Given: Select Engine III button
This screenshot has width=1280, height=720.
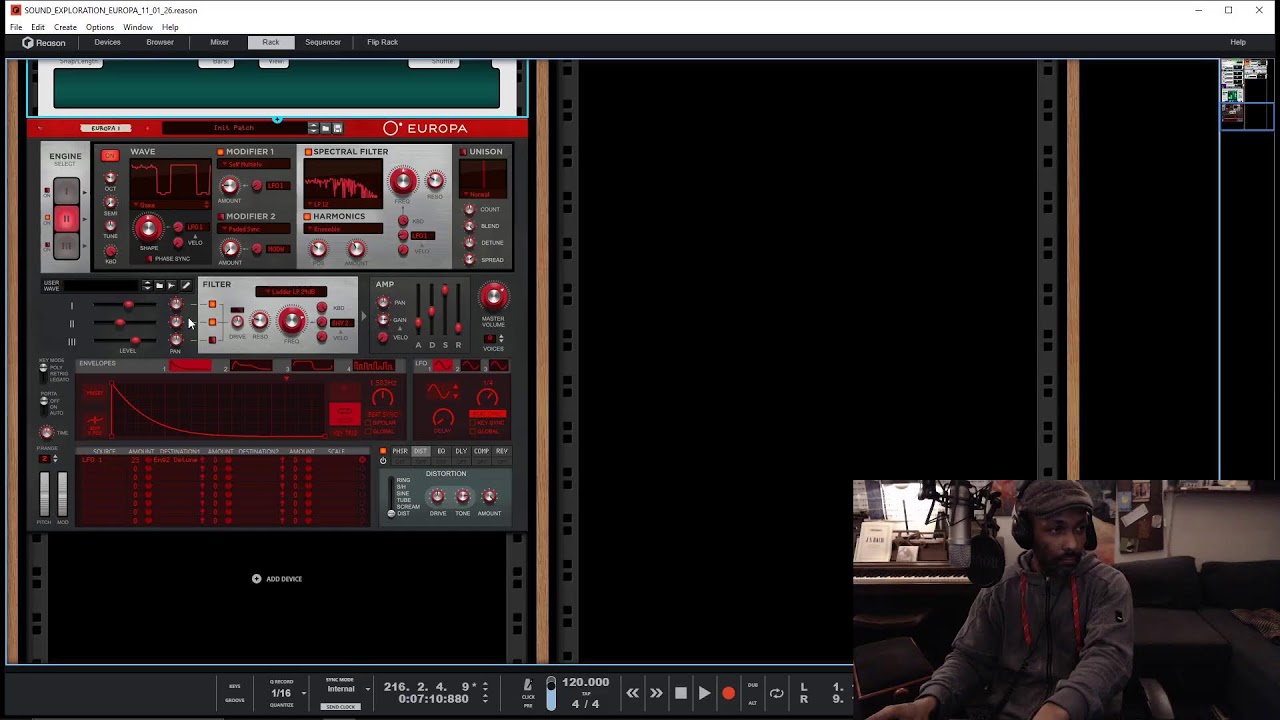Looking at the screenshot, I should 66,245.
